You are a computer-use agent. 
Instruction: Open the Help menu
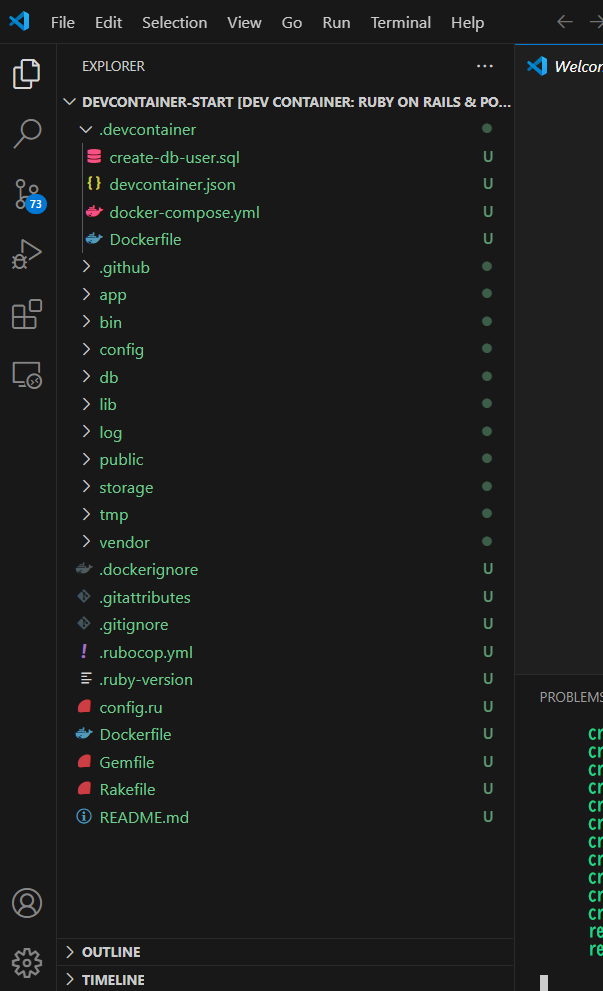(467, 22)
